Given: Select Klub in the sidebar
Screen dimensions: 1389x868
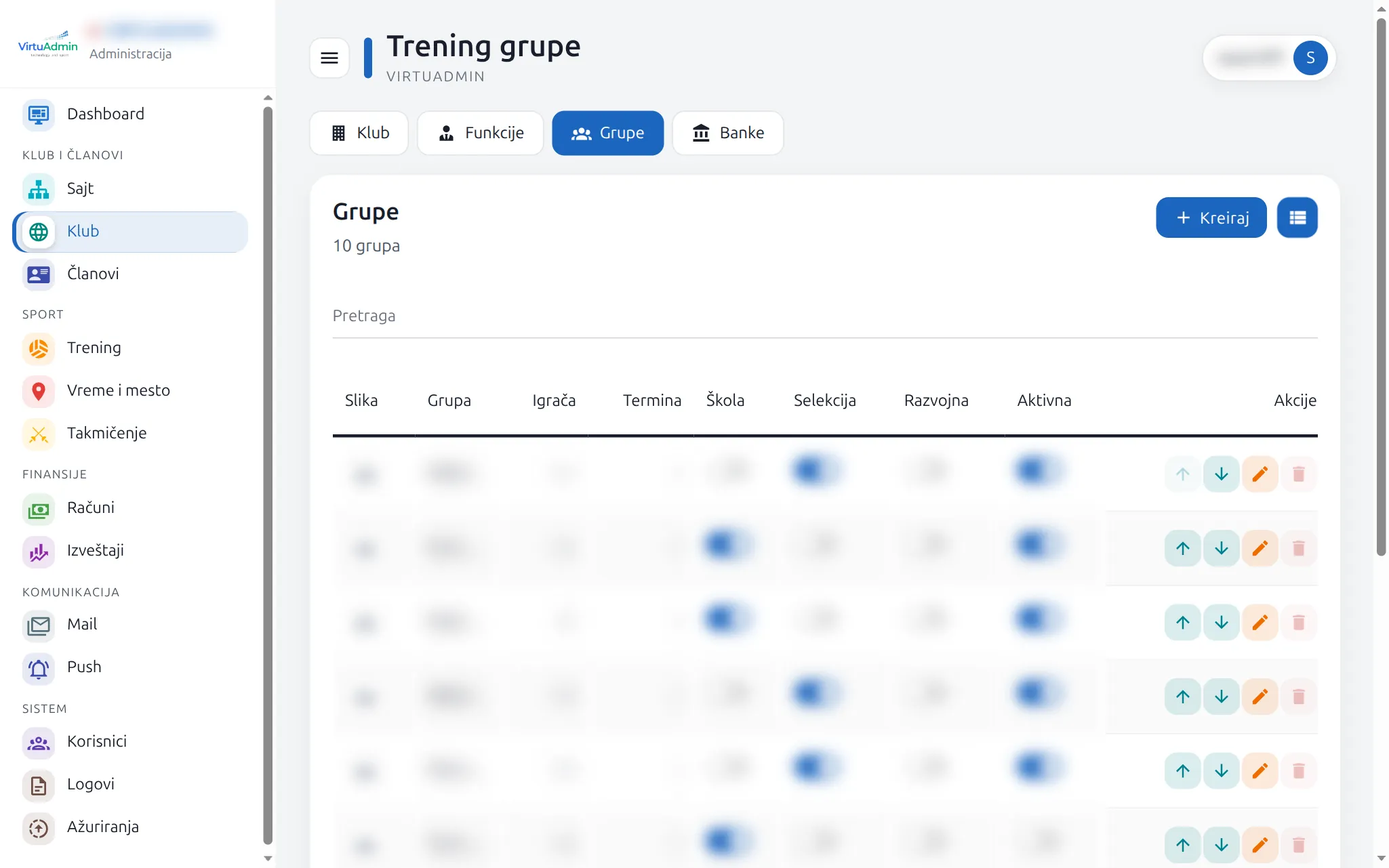Looking at the screenshot, I should click(130, 231).
